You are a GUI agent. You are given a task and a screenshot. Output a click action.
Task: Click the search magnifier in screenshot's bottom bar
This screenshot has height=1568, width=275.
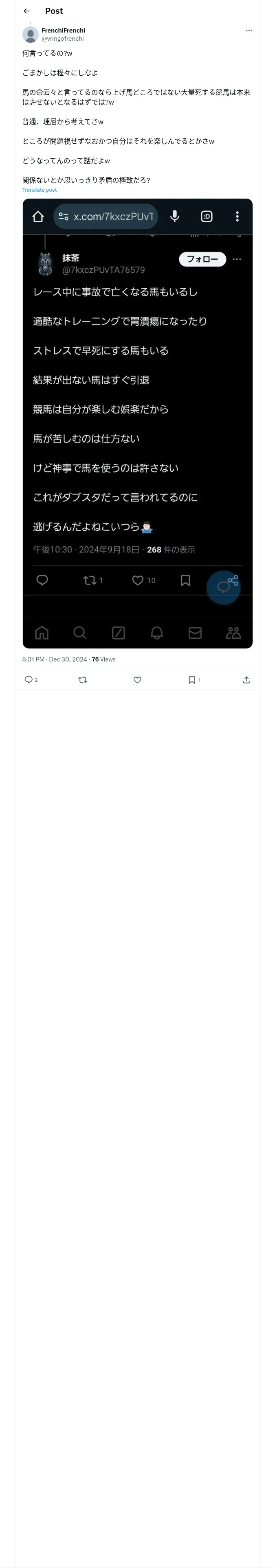80,633
